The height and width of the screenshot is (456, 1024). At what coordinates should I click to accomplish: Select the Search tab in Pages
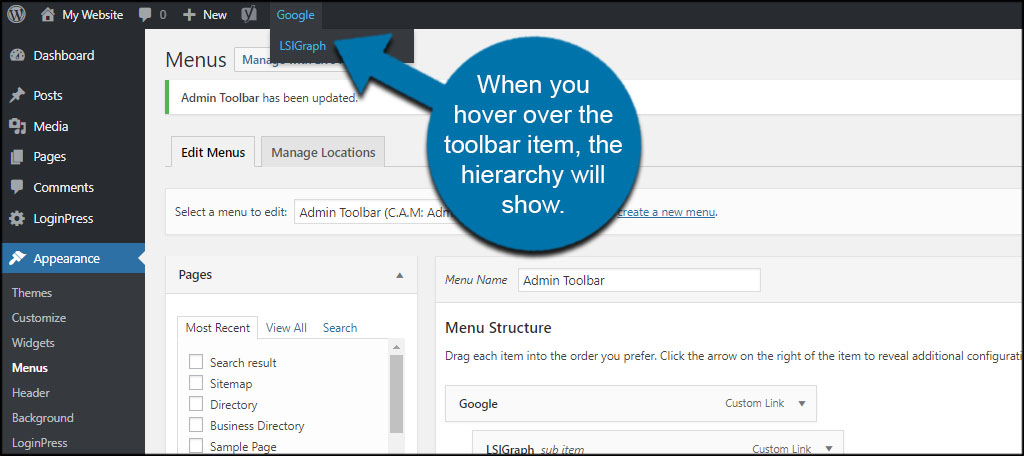tap(340, 328)
